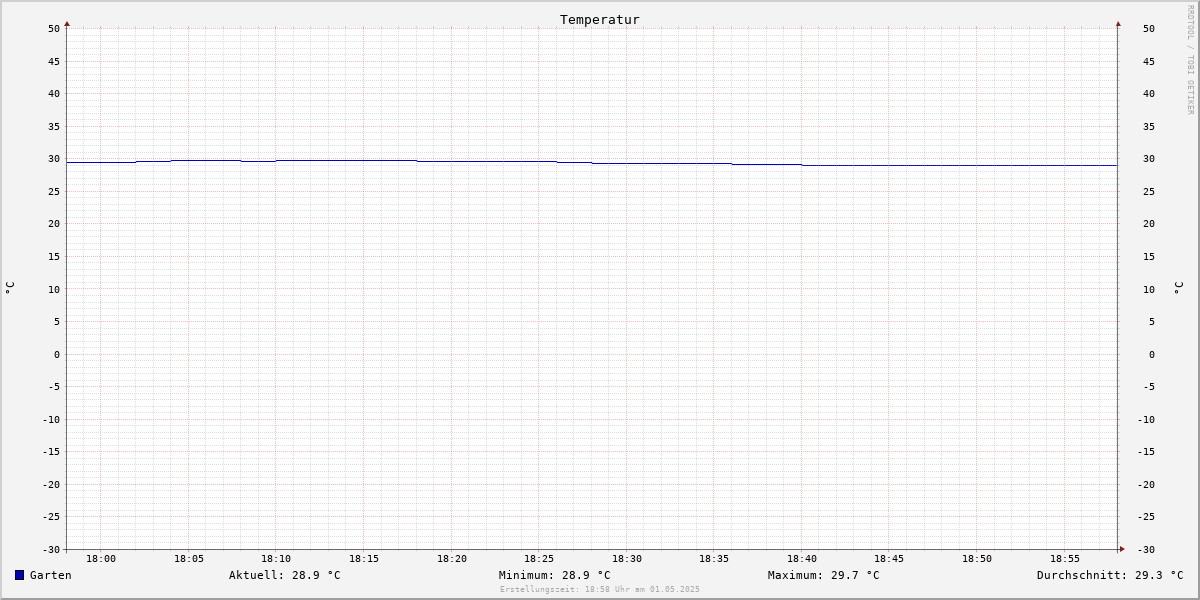Image resolution: width=1200 pixels, height=600 pixels.
Task: Click the "Temperatur" chart title
Action: 600,19
